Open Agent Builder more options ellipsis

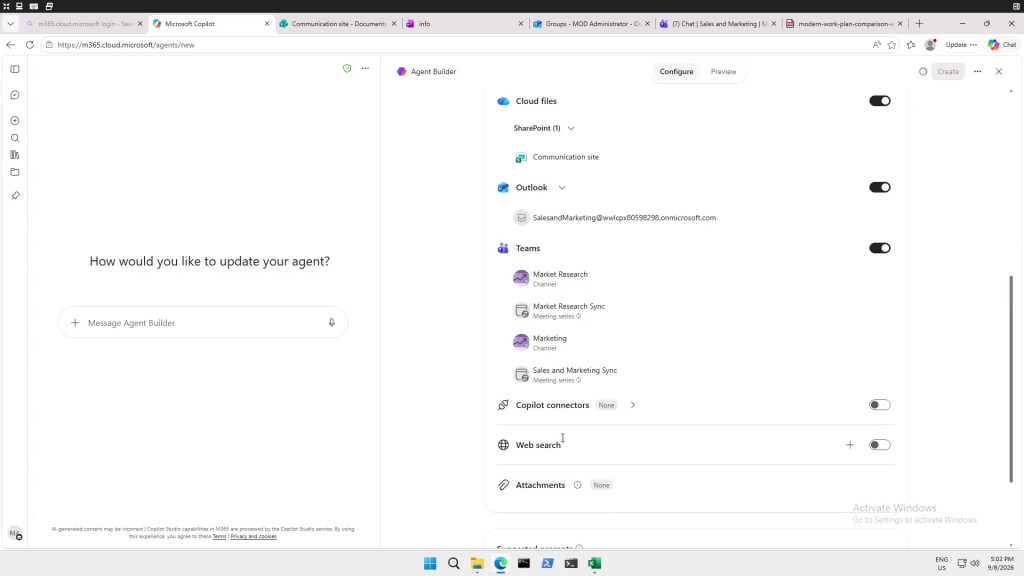(x=978, y=71)
